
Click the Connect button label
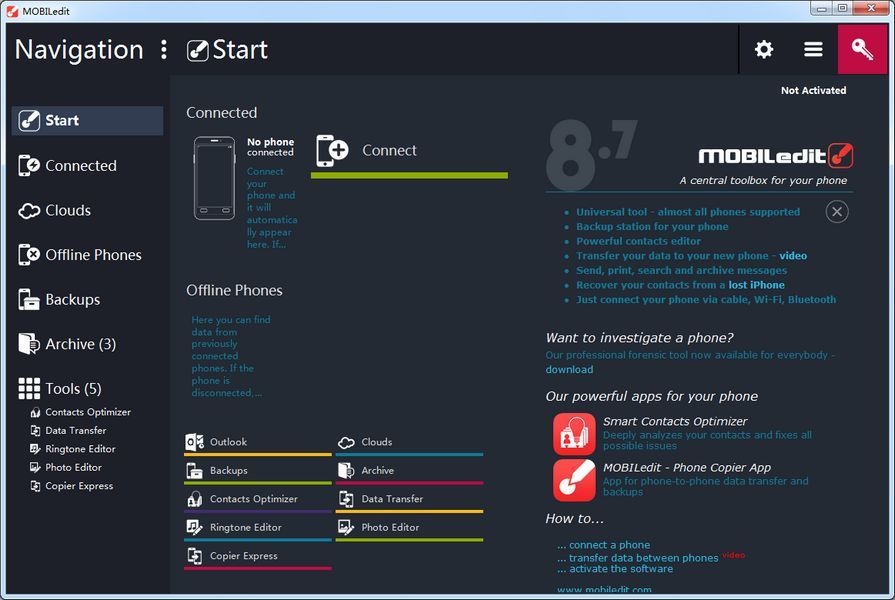(x=389, y=151)
